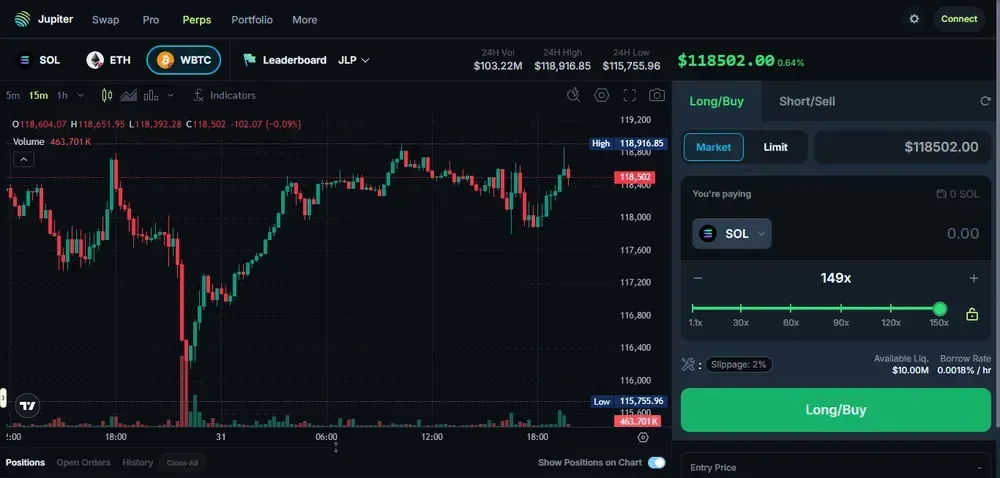Decrease leverage with minus button
This screenshot has width=1000, height=478.
point(698,278)
